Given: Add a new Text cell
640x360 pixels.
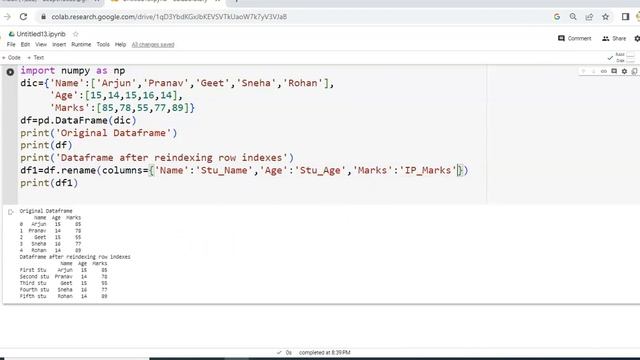Looking at the screenshot, I should coord(36,58).
